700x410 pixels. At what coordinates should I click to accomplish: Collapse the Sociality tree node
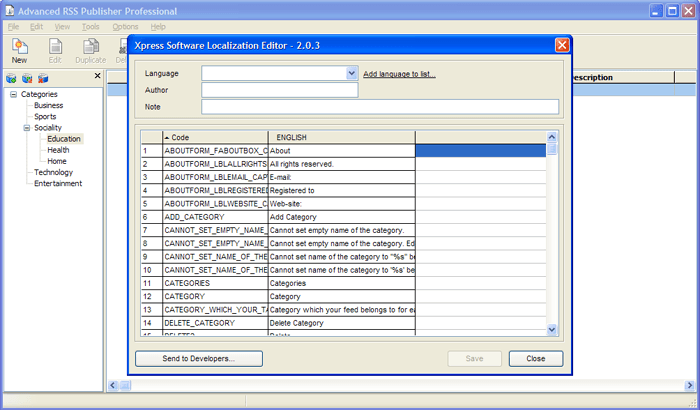click(27, 128)
